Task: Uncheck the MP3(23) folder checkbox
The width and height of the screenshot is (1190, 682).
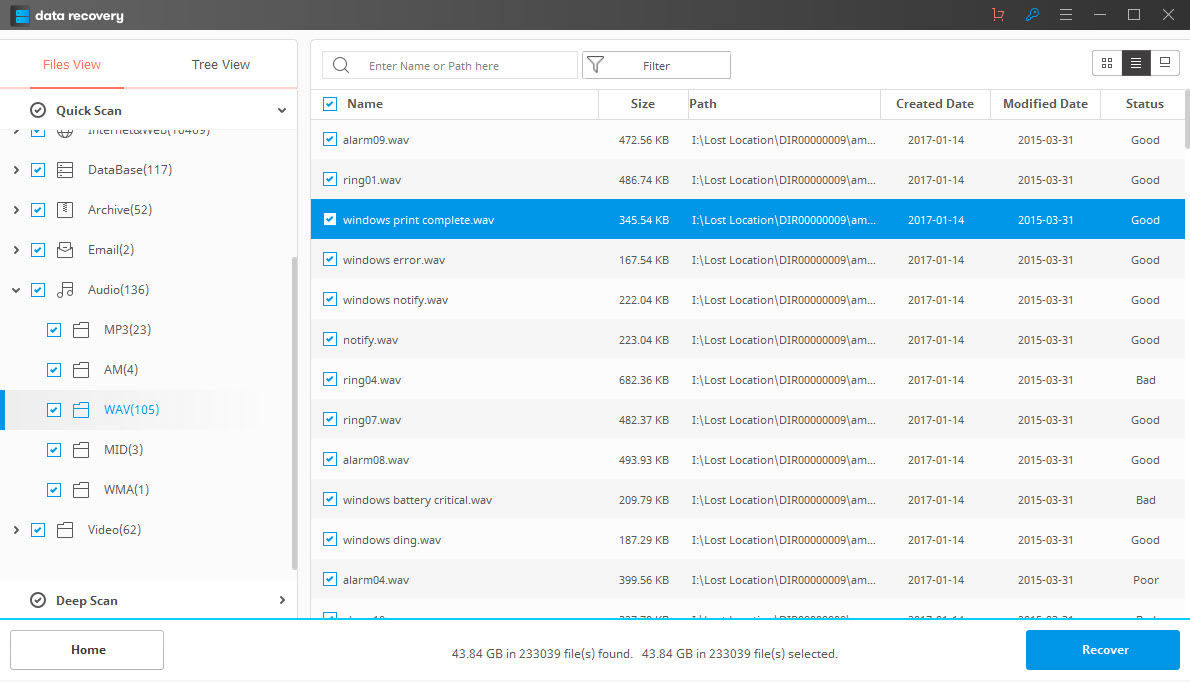Action: point(54,330)
